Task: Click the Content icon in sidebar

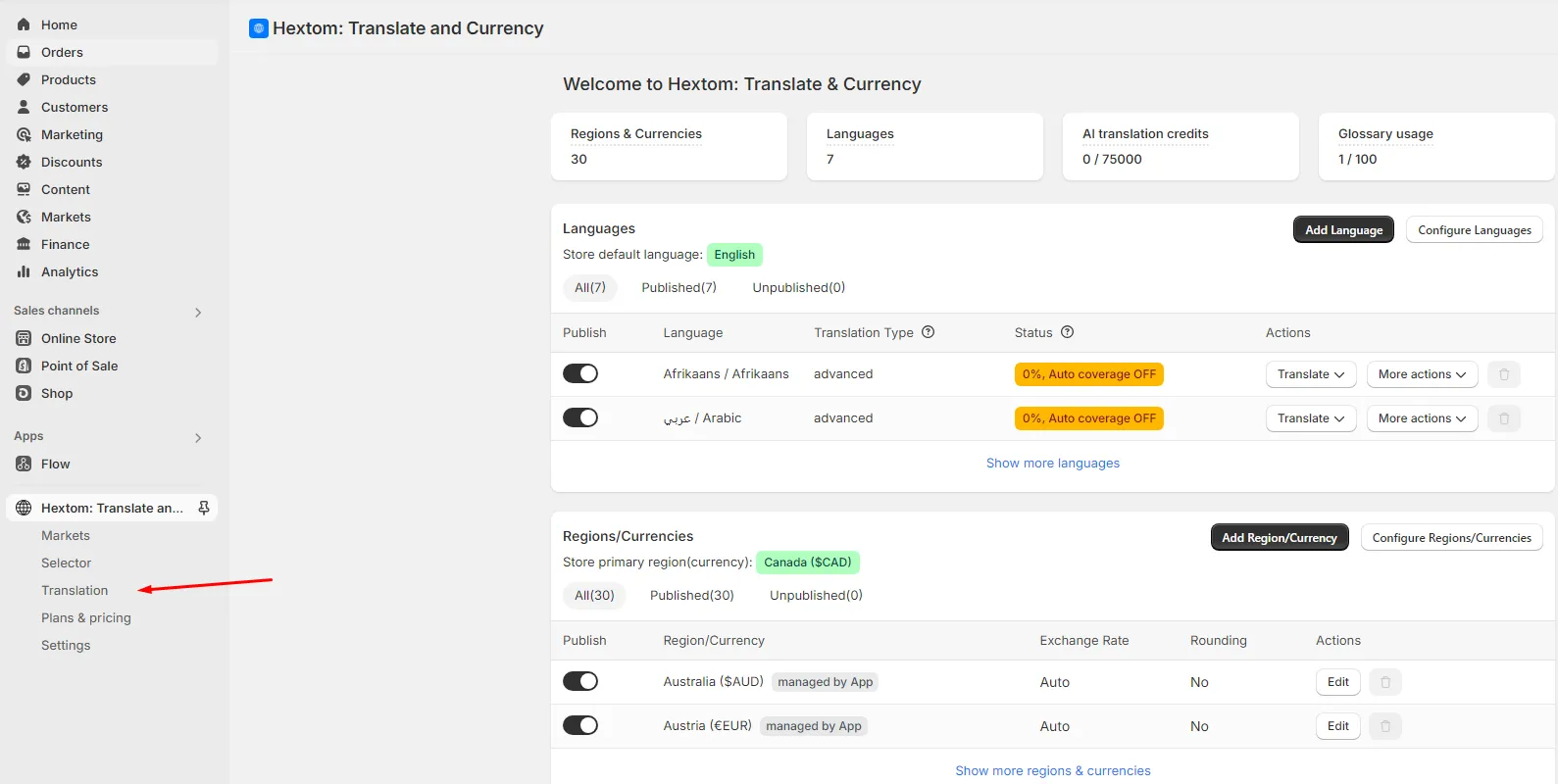Action: (x=24, y=189)
